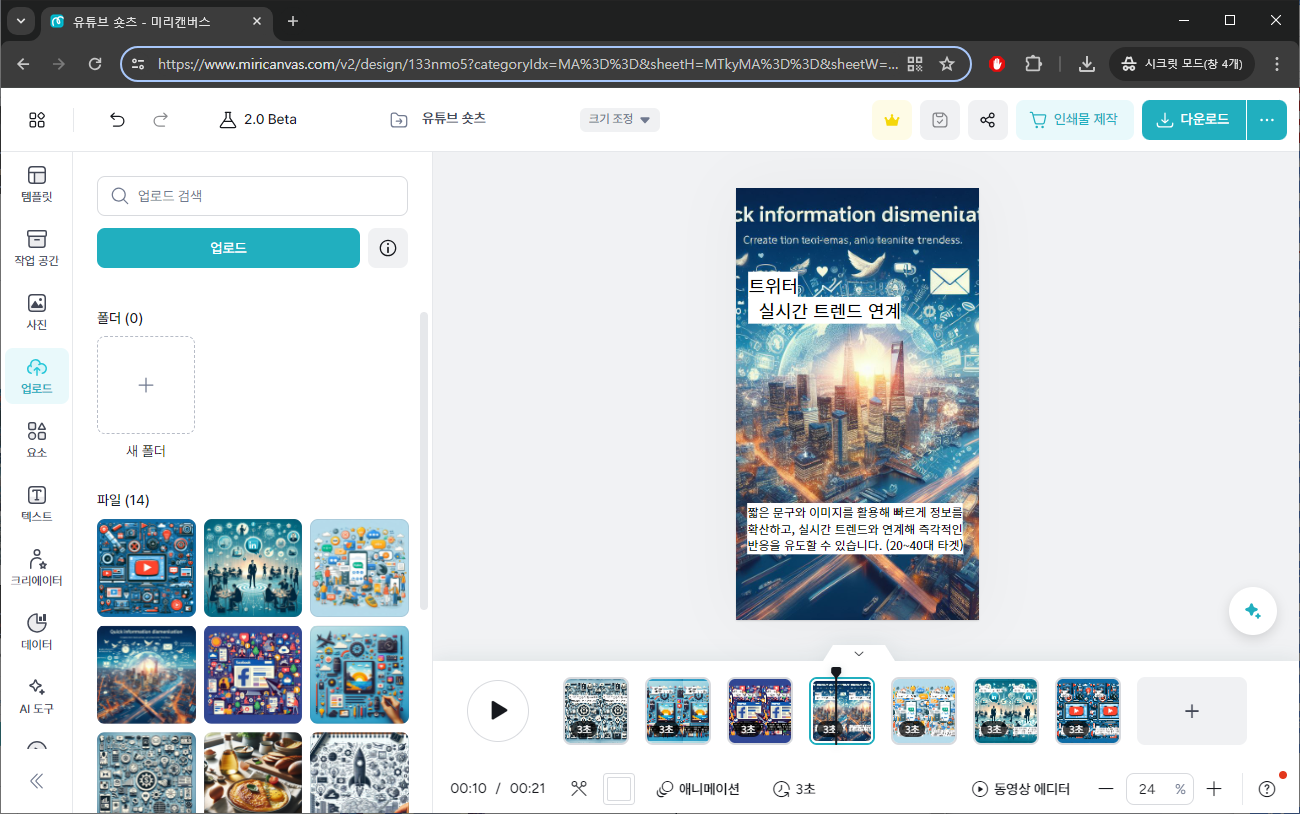Show upload info with the info icon
The height and width of the screenshot is (814, 1300).
pyautogui.click(x=388, y=248)
